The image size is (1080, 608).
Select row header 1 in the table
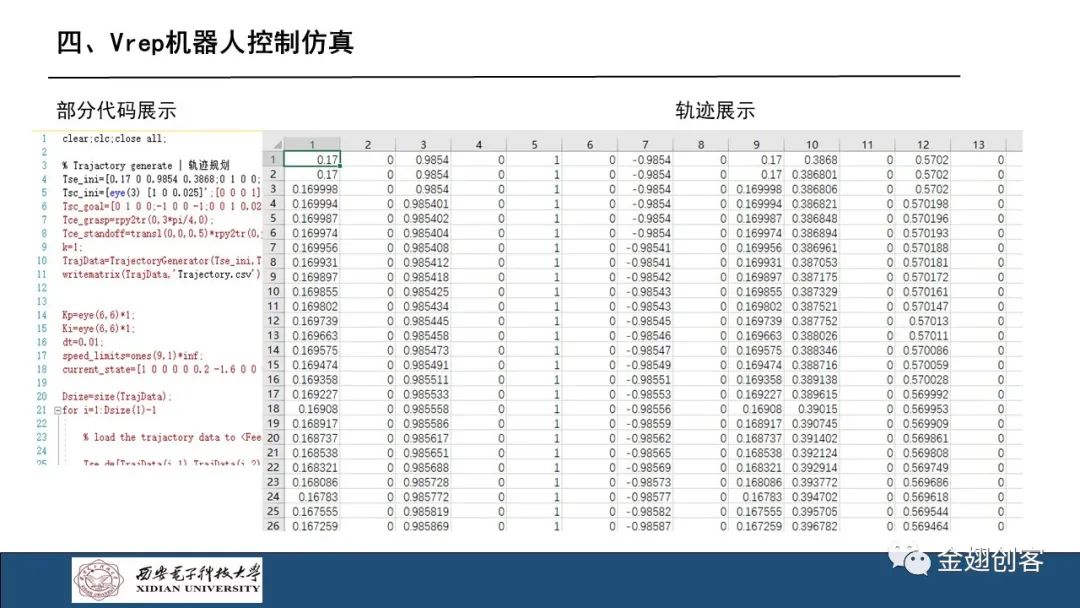[273, 160]
